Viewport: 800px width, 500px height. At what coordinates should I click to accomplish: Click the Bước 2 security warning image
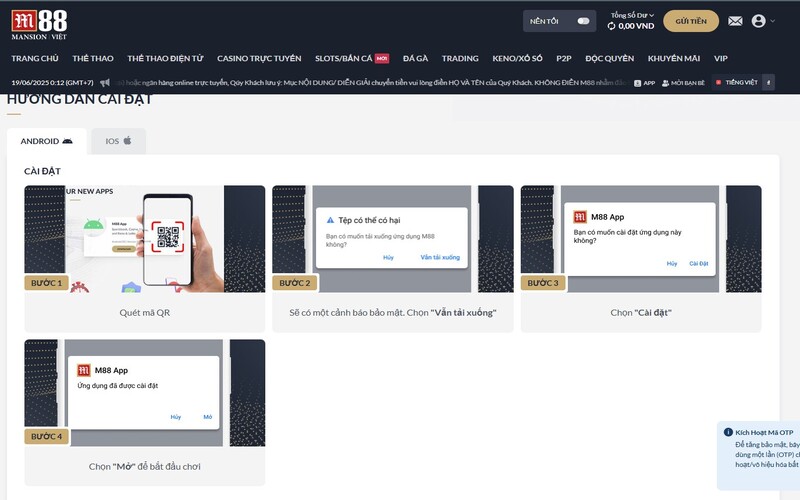pyautogui.click(x=393, y=239)
